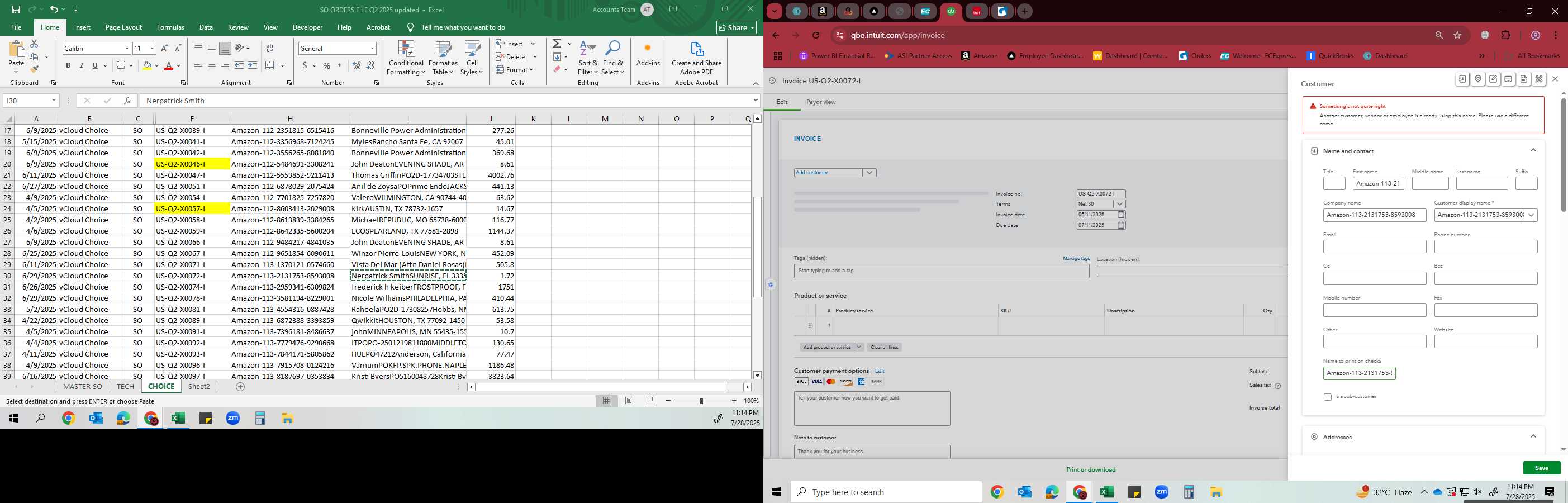
Task: Open Find & Select menu
Action: tap(613, 59)
